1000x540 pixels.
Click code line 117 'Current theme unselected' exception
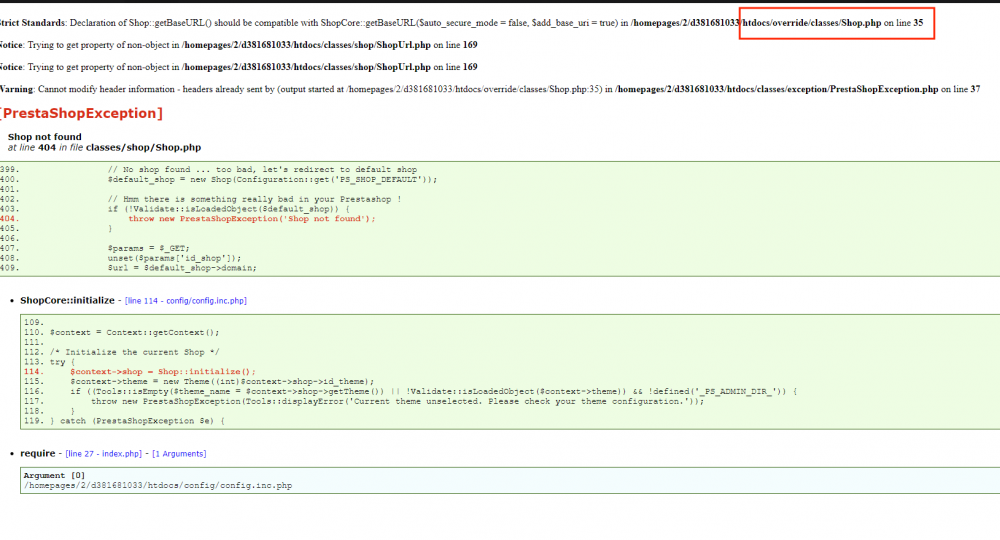pos(397,402)
